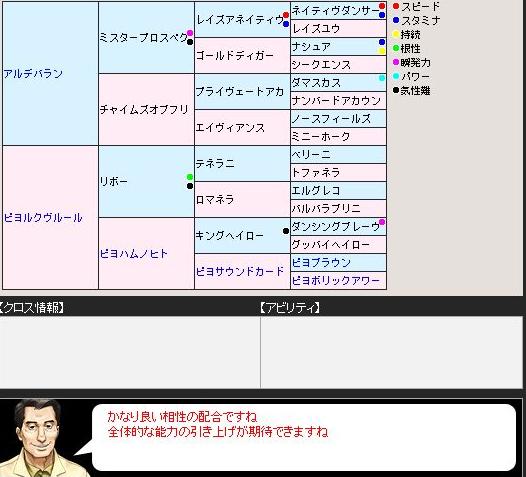Select the ゴールドディガー pedigree cell

242,56
